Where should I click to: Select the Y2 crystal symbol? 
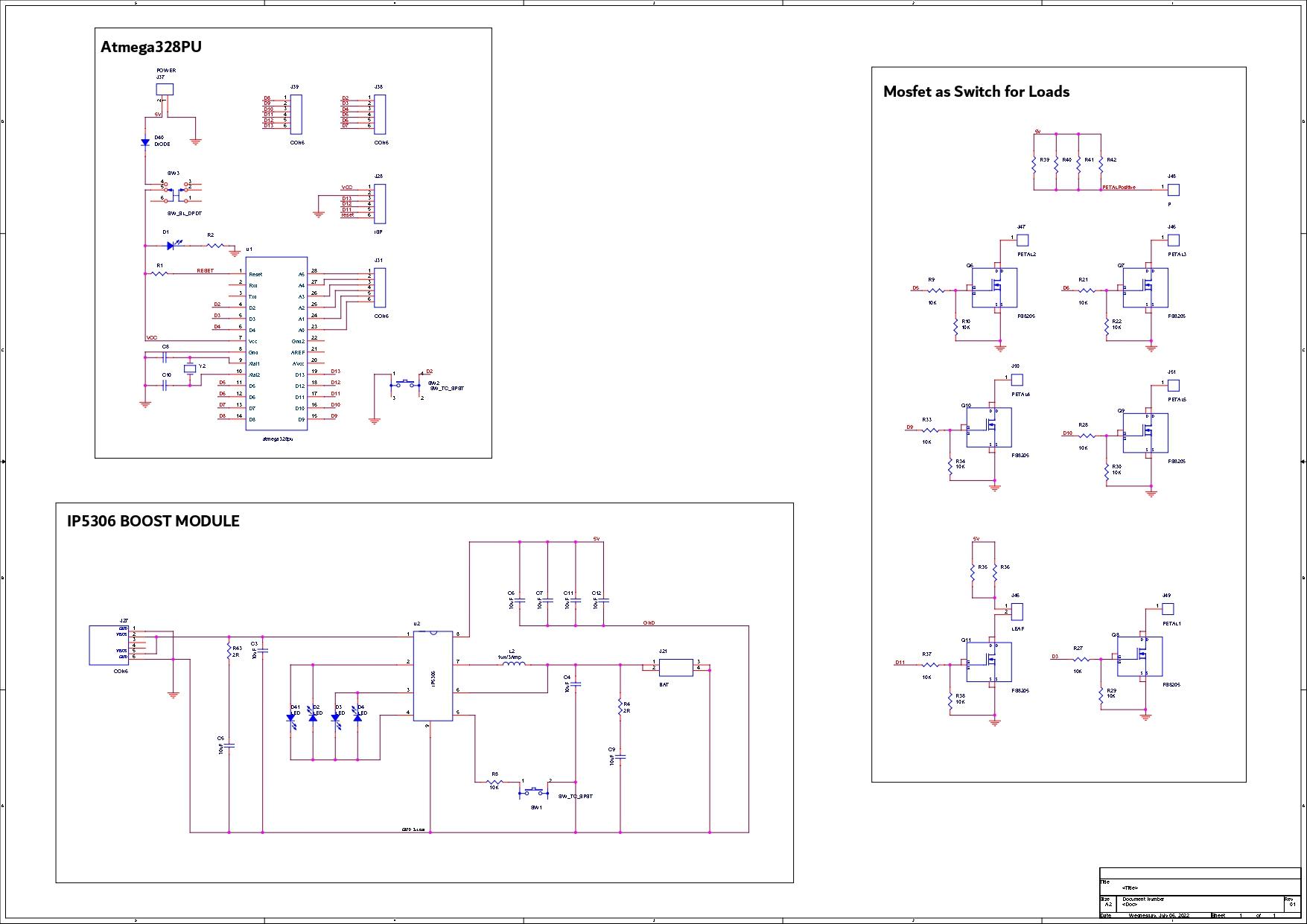[x=190, y=369]
